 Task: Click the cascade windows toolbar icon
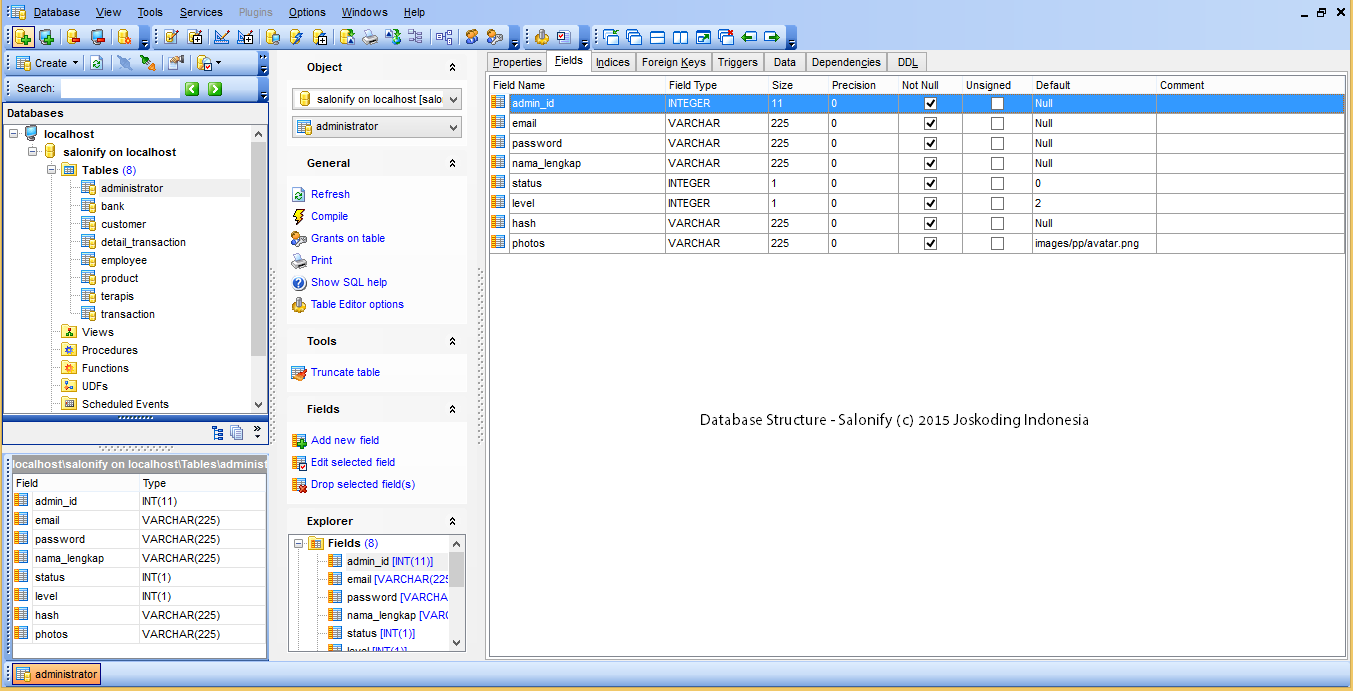[634, 37]
